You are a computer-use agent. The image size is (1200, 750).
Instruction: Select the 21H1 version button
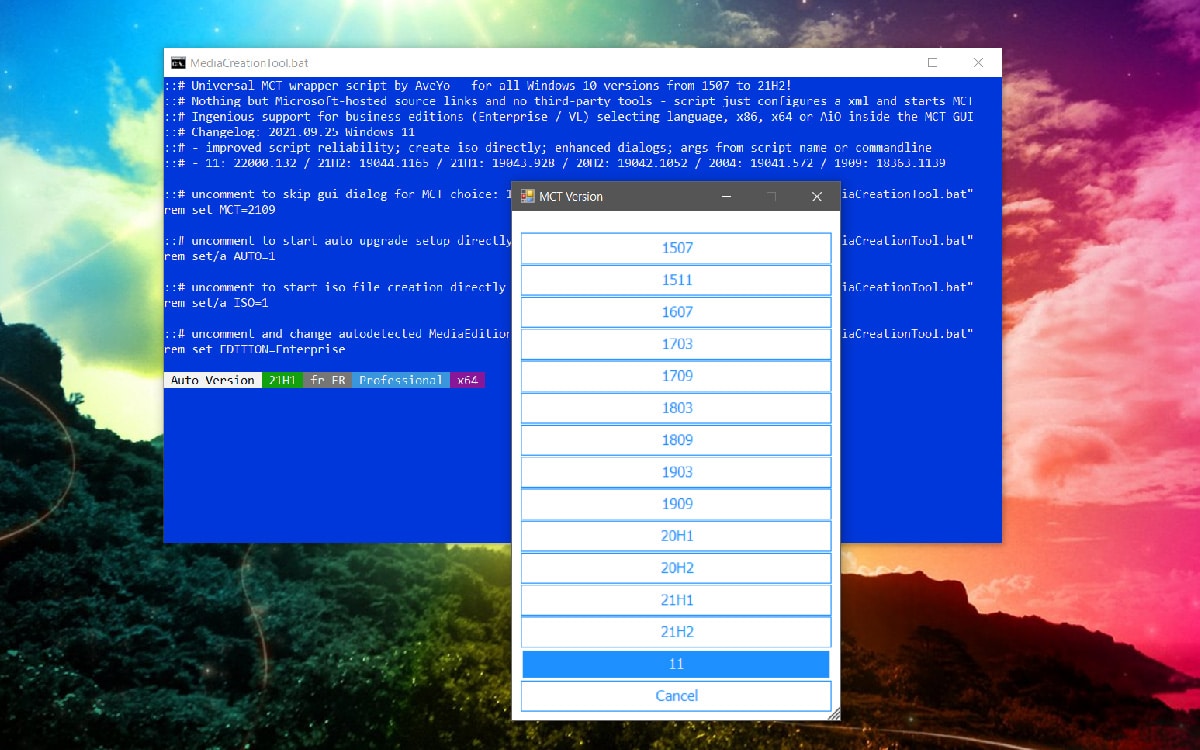click(x=676, y=600)
